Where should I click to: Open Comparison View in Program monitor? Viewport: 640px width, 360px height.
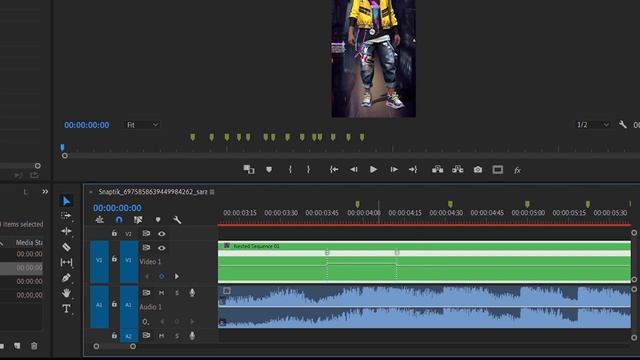click(498, 169)
